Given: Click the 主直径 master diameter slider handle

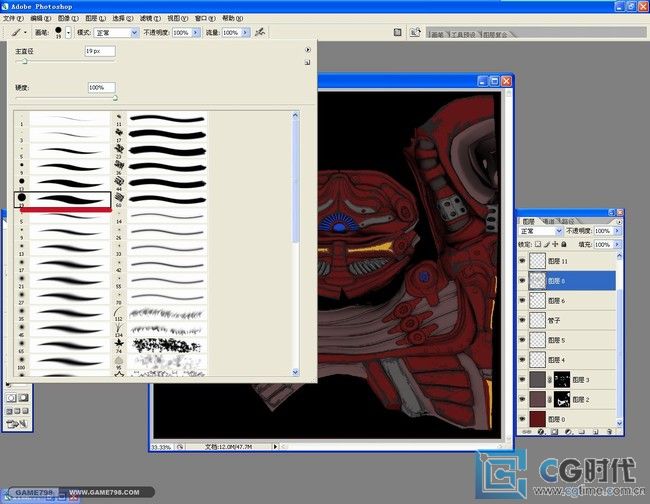Looking at the screenshot, I should pyautogui.click(x=24, y=61).
